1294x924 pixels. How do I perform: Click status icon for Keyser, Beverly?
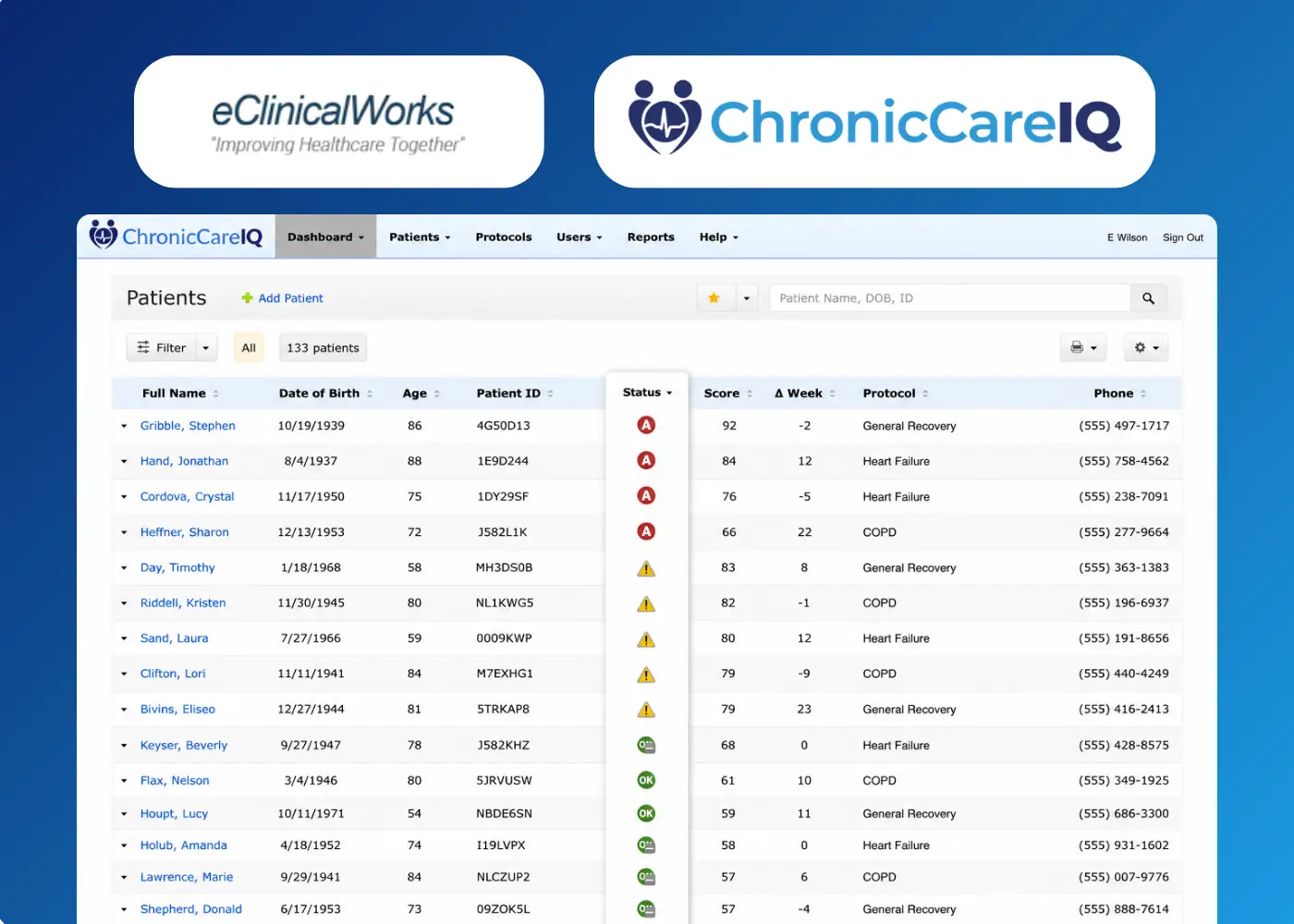click(x=646, y=745)
